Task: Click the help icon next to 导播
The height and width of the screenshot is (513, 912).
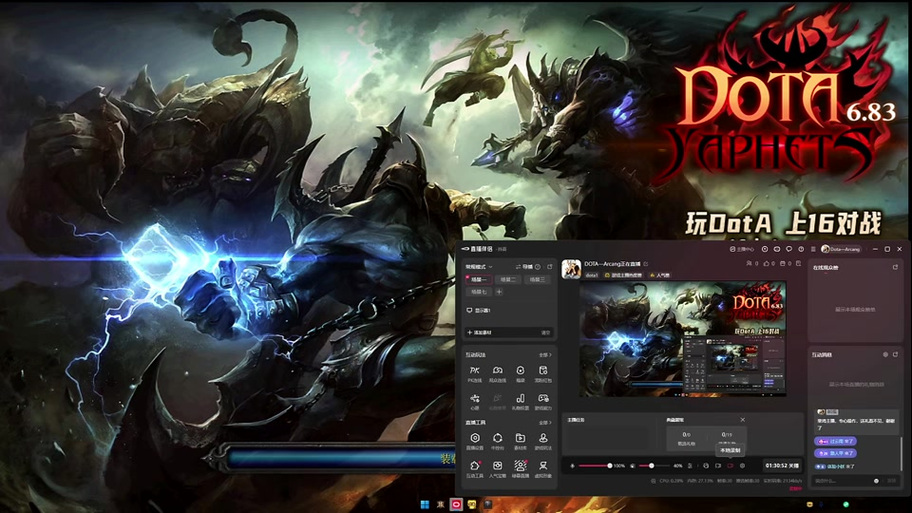Action: pyautogui.click(x=537, y=267)
